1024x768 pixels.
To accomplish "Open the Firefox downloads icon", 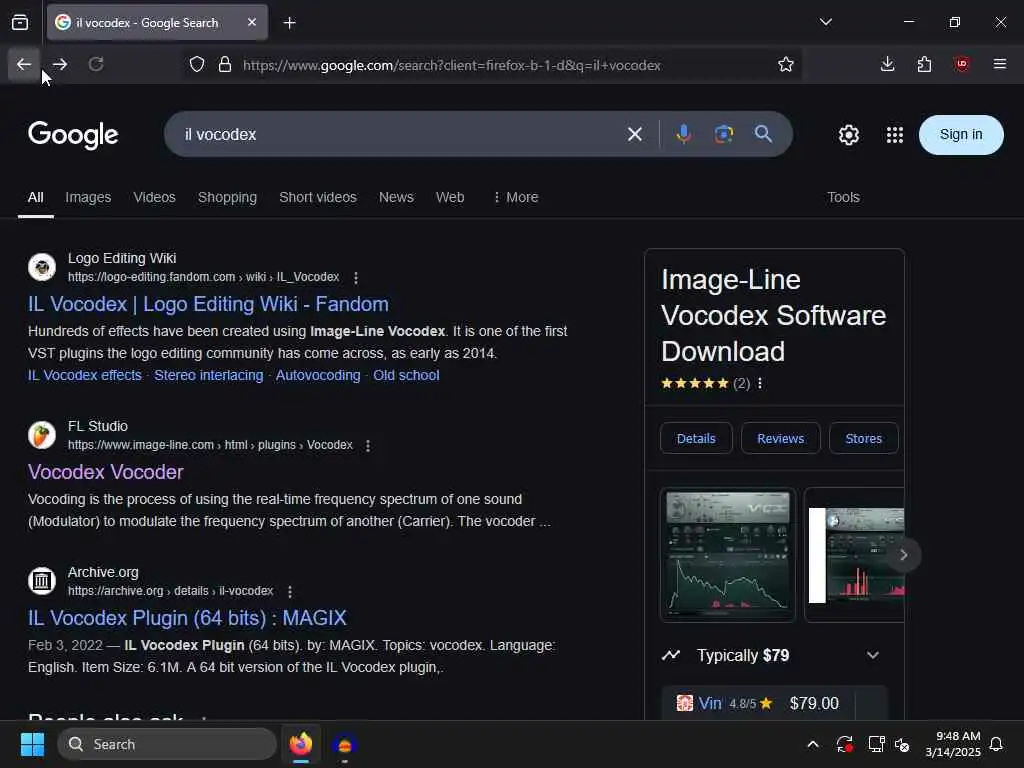I will point(888,64).
